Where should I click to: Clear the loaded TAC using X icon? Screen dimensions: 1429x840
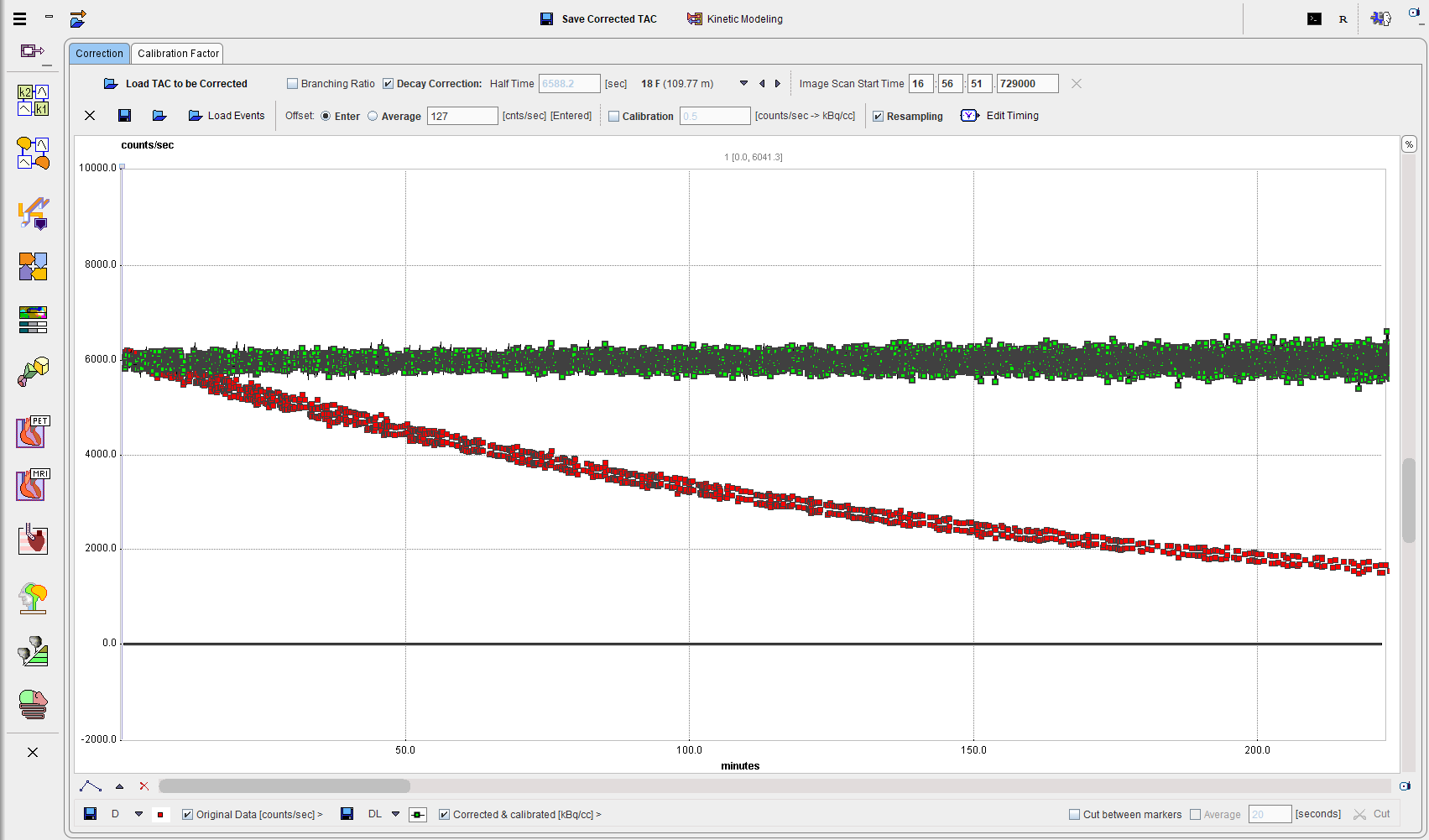[90, 116]
